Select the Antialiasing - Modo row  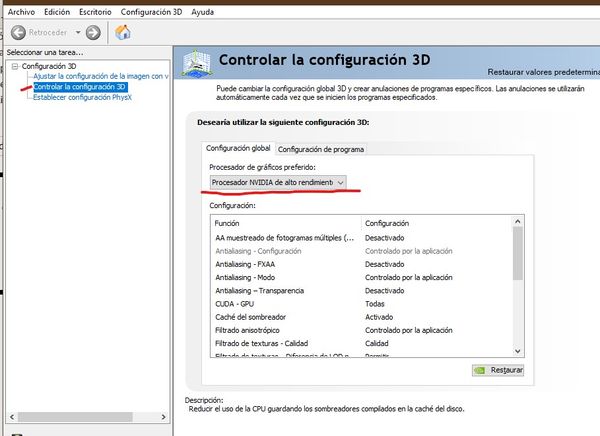click(x=362, y=277)
